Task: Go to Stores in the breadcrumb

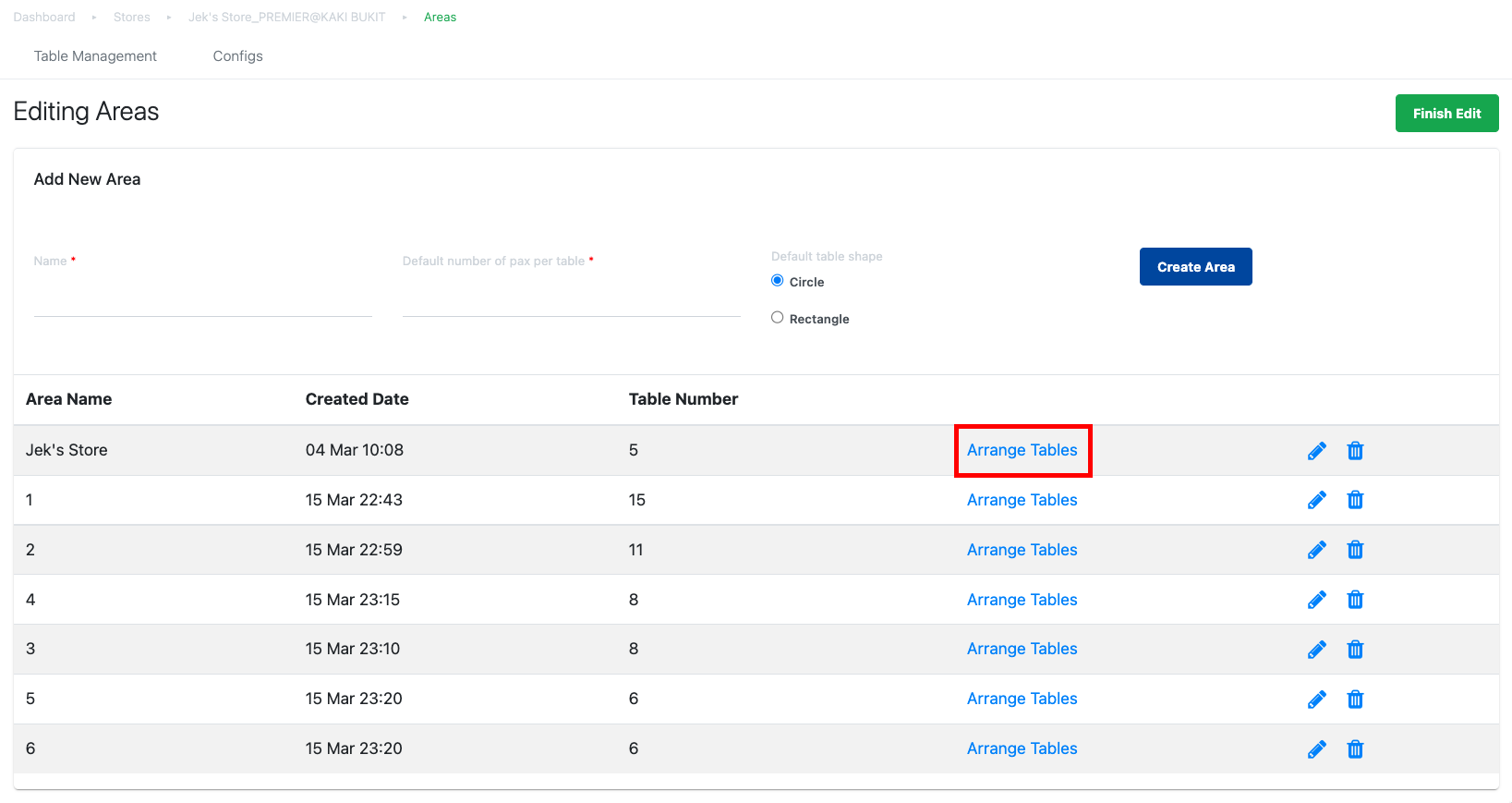Action: coord(132,18)
